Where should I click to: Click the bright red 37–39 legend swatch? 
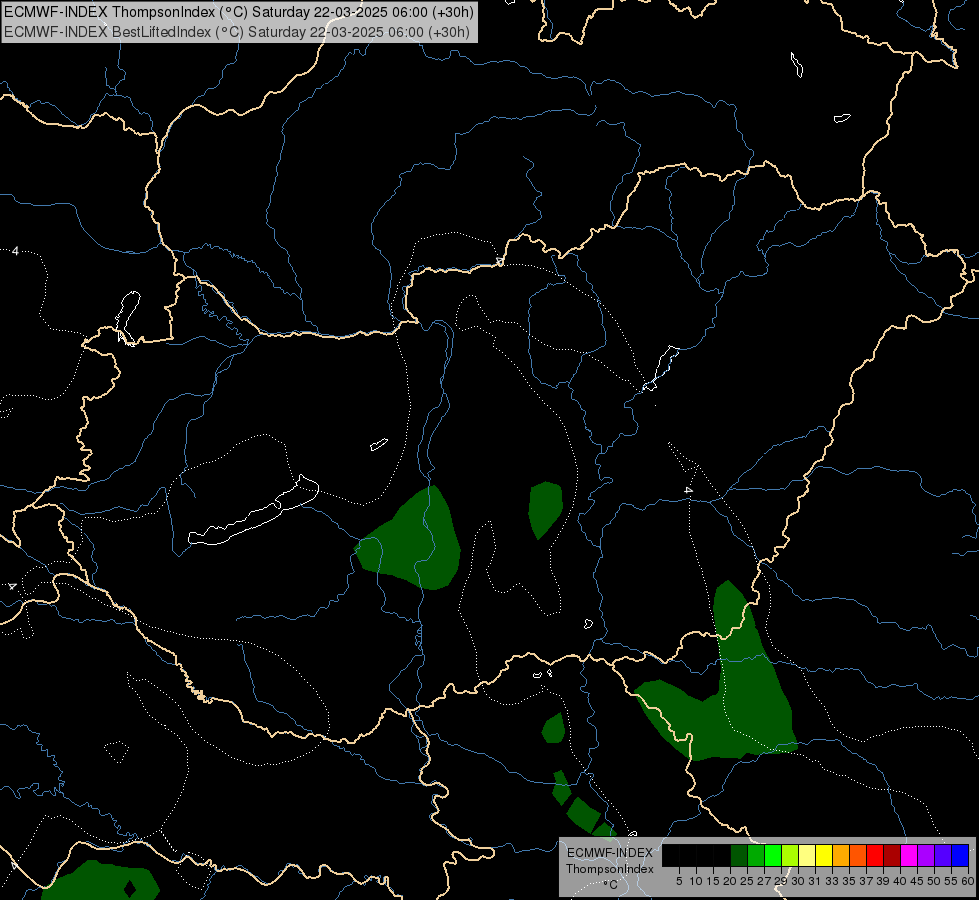point(875,855)
